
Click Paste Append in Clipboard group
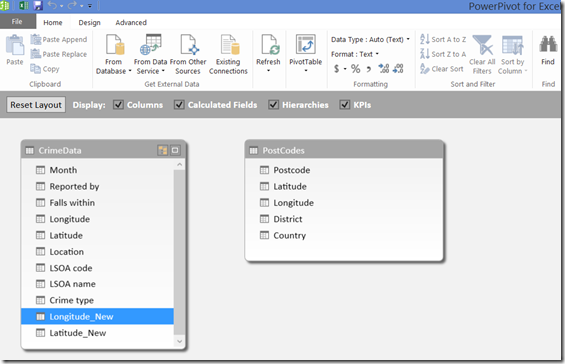[59, 39]
